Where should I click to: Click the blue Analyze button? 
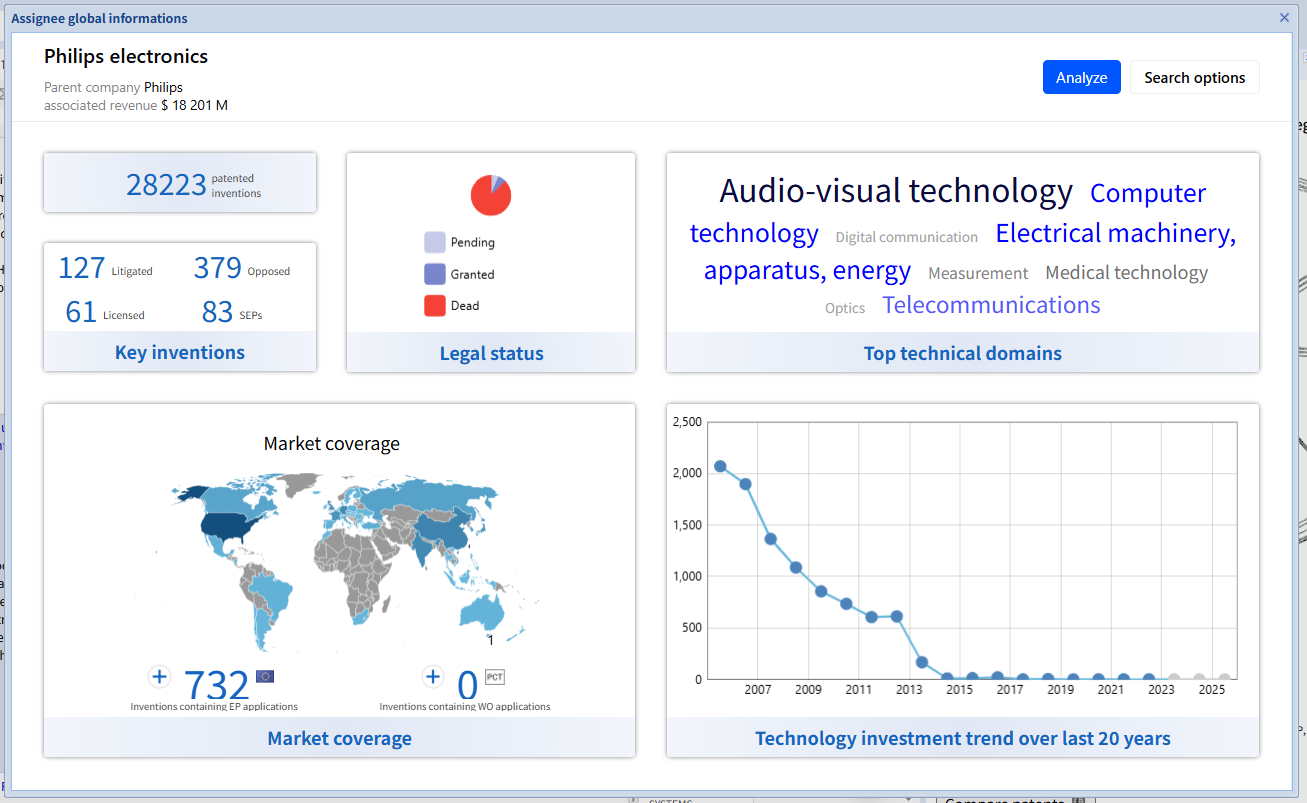(1081, 78)
